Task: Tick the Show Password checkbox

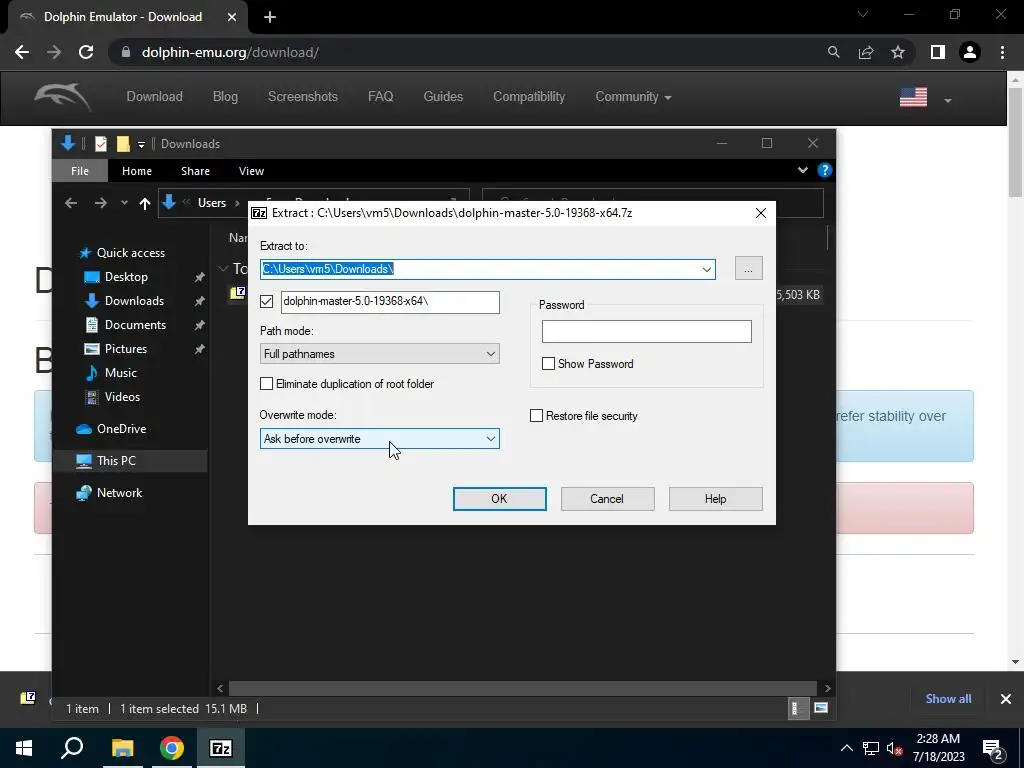Action: (549, 364)
